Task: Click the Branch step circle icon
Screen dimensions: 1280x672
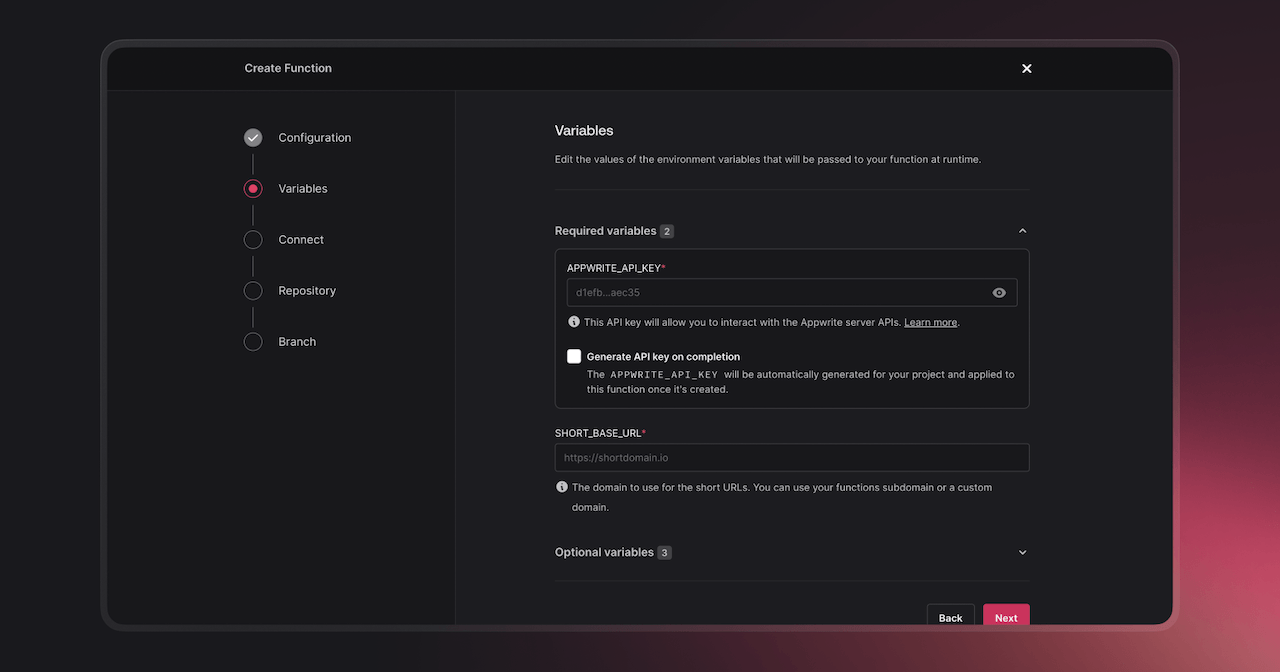Action: click(x=253, y=342)
